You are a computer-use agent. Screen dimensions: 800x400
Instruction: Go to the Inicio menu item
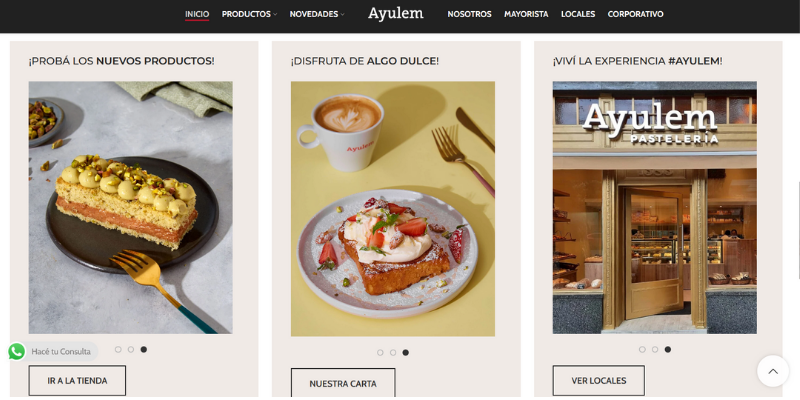pyautogui.click(x=197, y=14)
